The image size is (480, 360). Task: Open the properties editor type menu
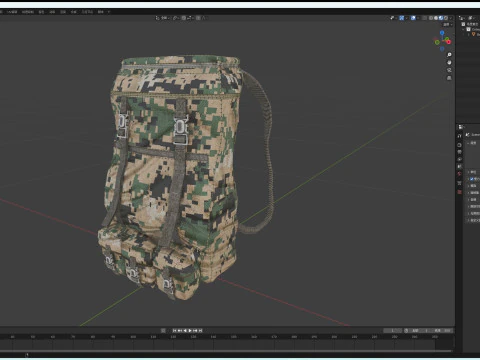pyautogui.click(x=461, y=127)
